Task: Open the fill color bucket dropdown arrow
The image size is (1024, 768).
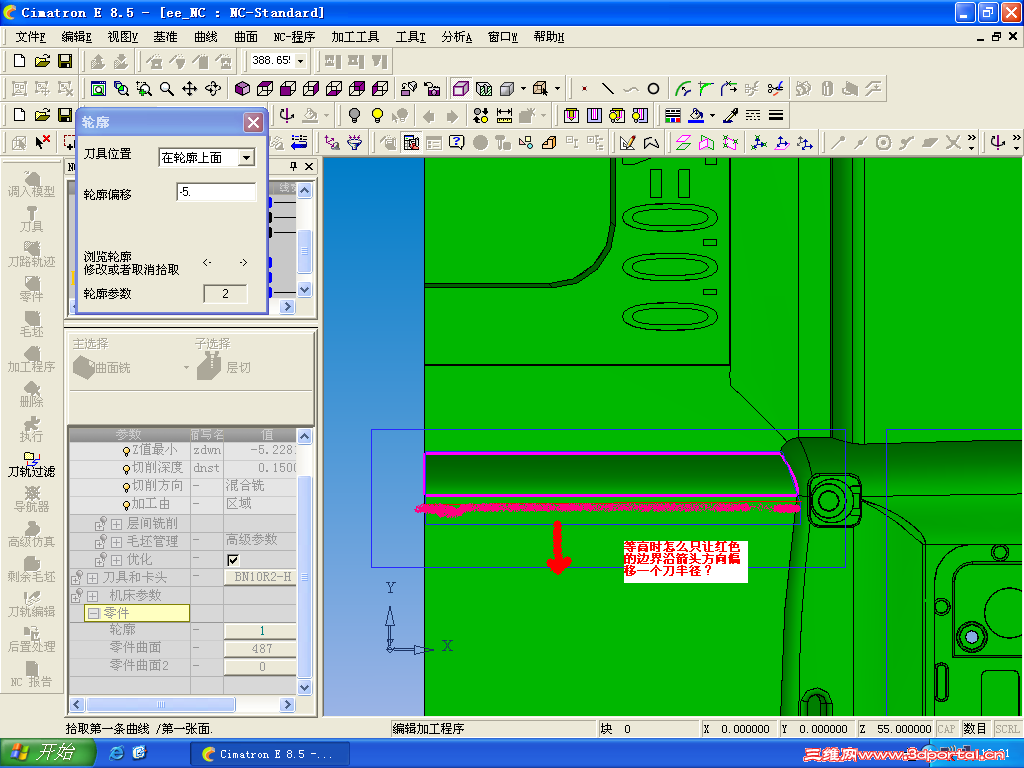Action: click(712, 116)
